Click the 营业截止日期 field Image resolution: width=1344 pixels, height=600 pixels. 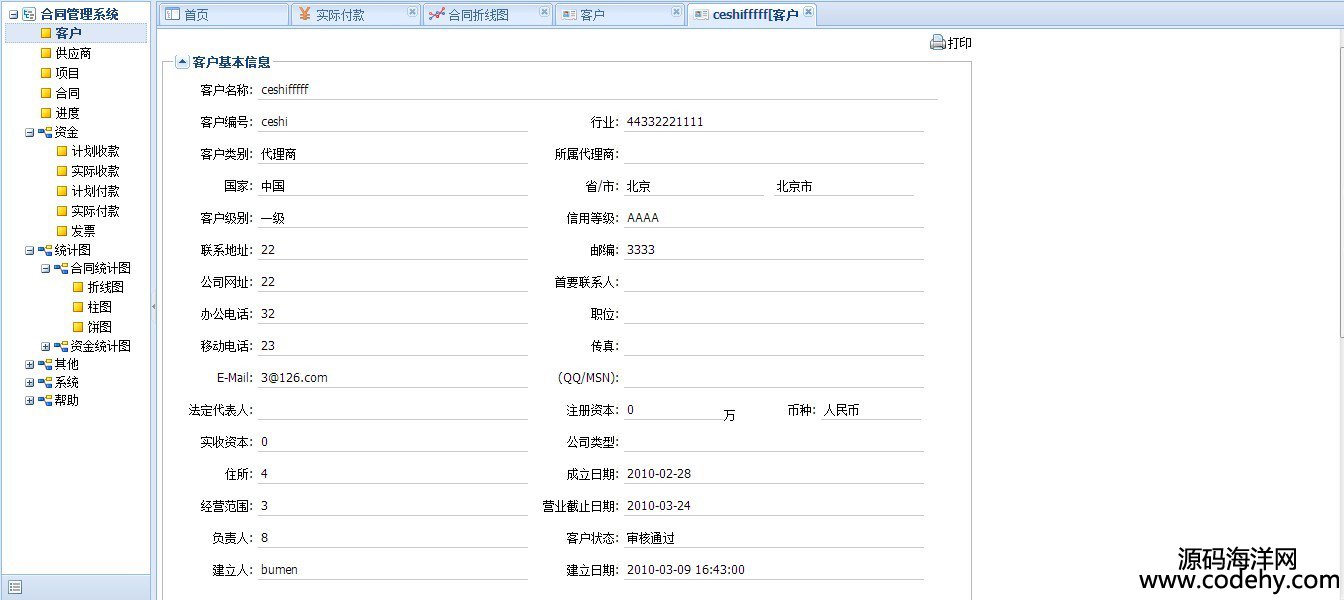coord(774,506)
